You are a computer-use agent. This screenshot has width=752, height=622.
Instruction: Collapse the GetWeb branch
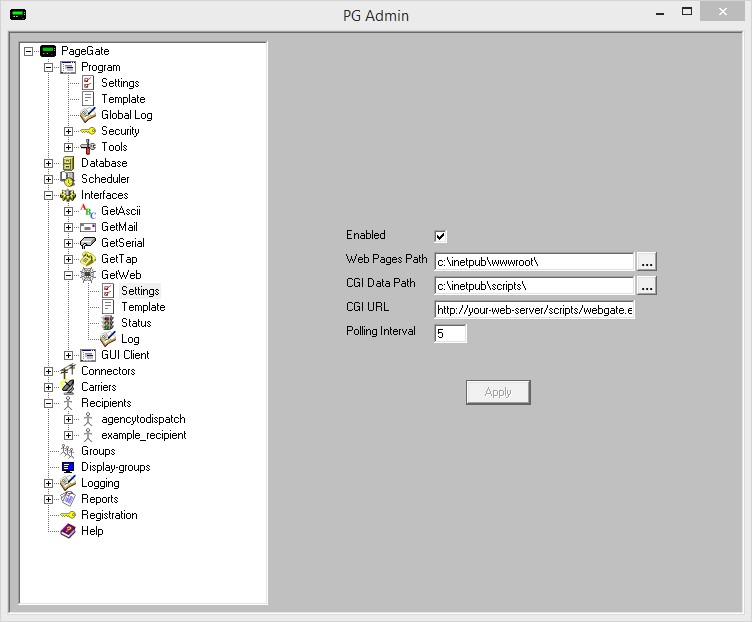tap(69, 275)
